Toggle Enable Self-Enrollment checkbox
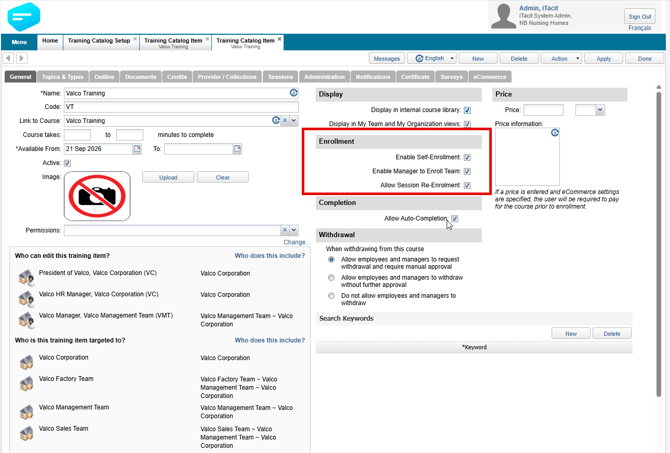670x453 pixels. pos(467,157)
